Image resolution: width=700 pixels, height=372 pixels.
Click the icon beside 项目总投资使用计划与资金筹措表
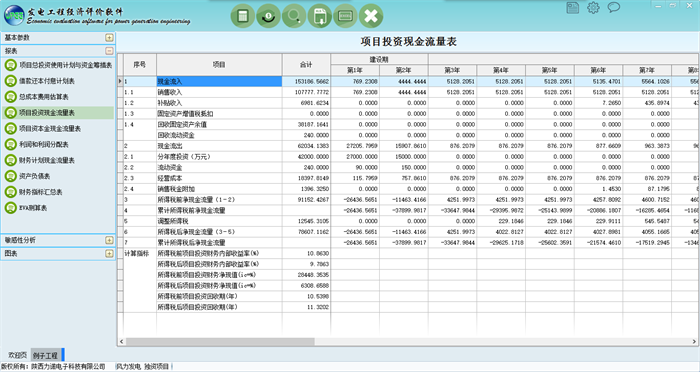(10, 65)
